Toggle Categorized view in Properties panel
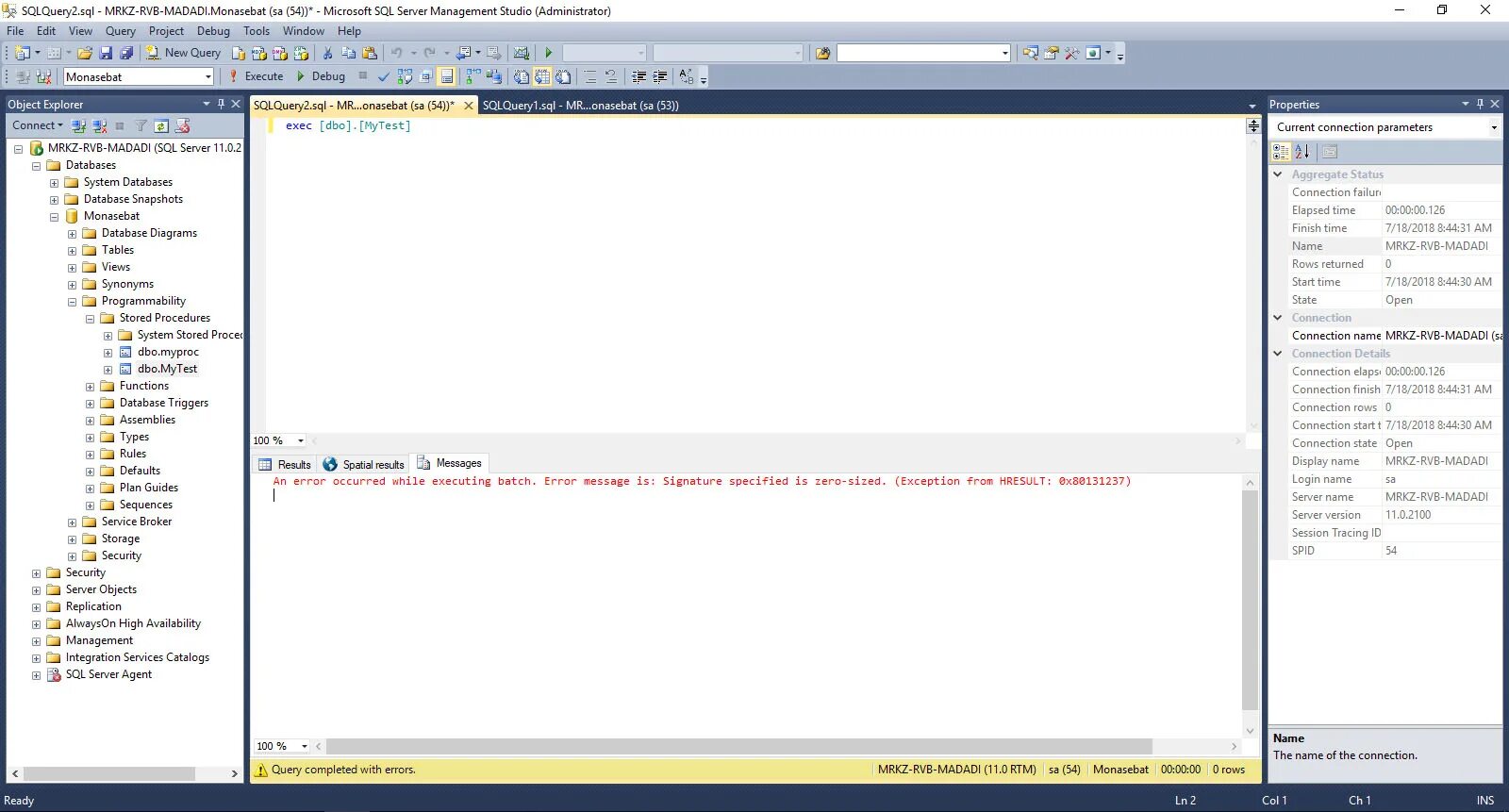1509x812 pixels. 1281,151
